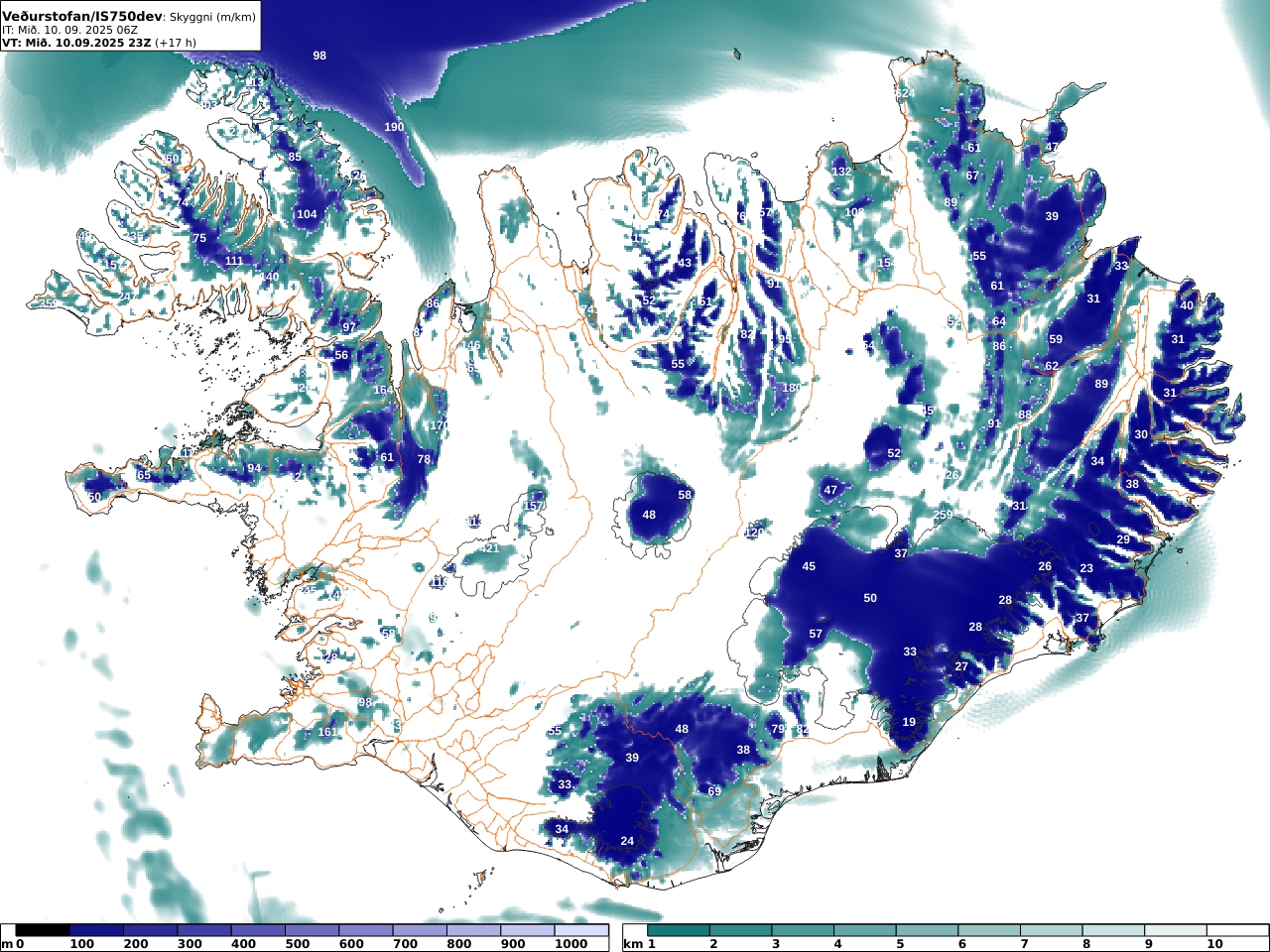Select the black 0–100 m legend swatch
This screenshot has height=952, width=1270.
click(x=43, y=930)
